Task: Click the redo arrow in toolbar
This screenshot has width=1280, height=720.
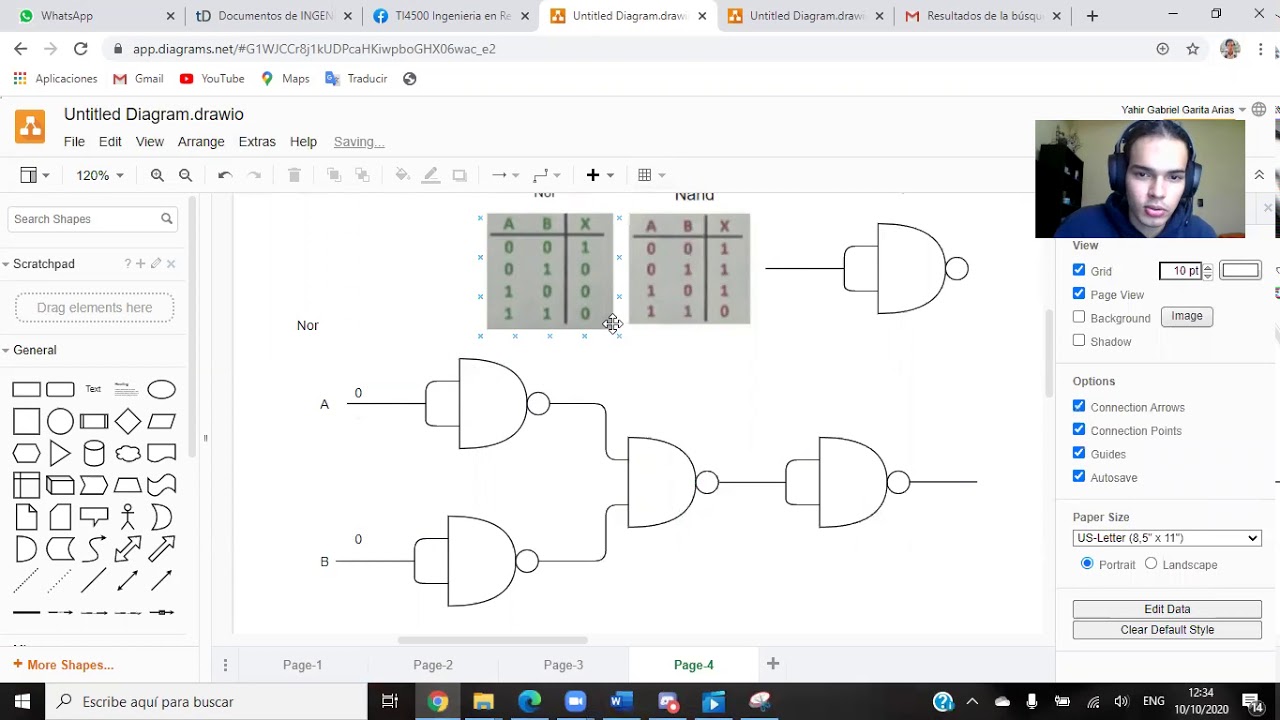Action: [254, 175]
